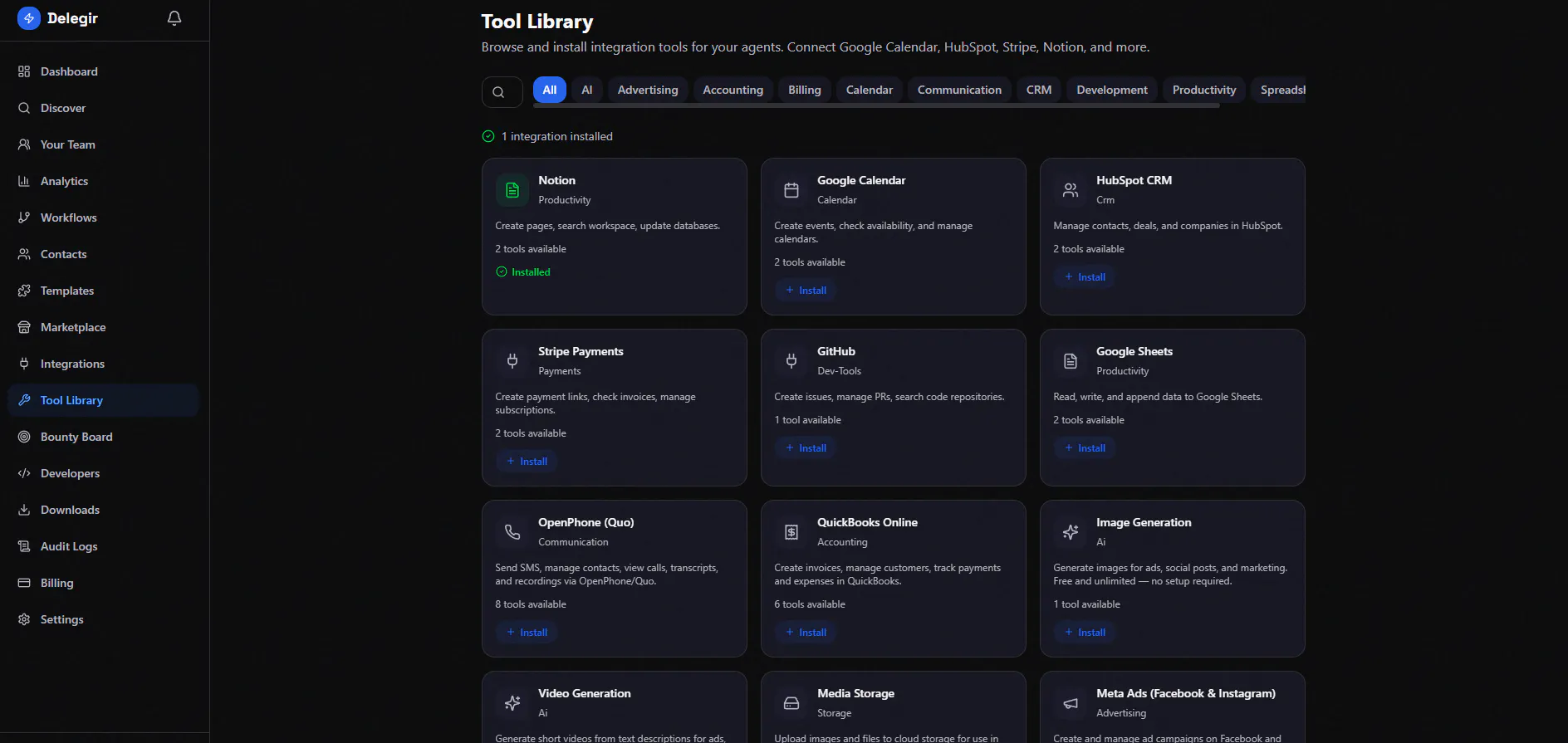Open the Dashboard page
1568x743 pixels.
click(x=103, y=71)
